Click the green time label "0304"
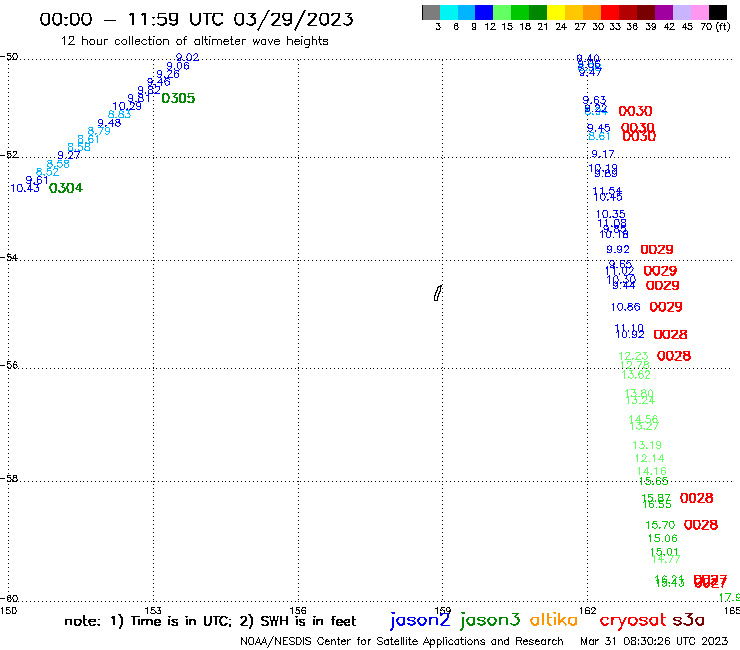 [66, 188]
